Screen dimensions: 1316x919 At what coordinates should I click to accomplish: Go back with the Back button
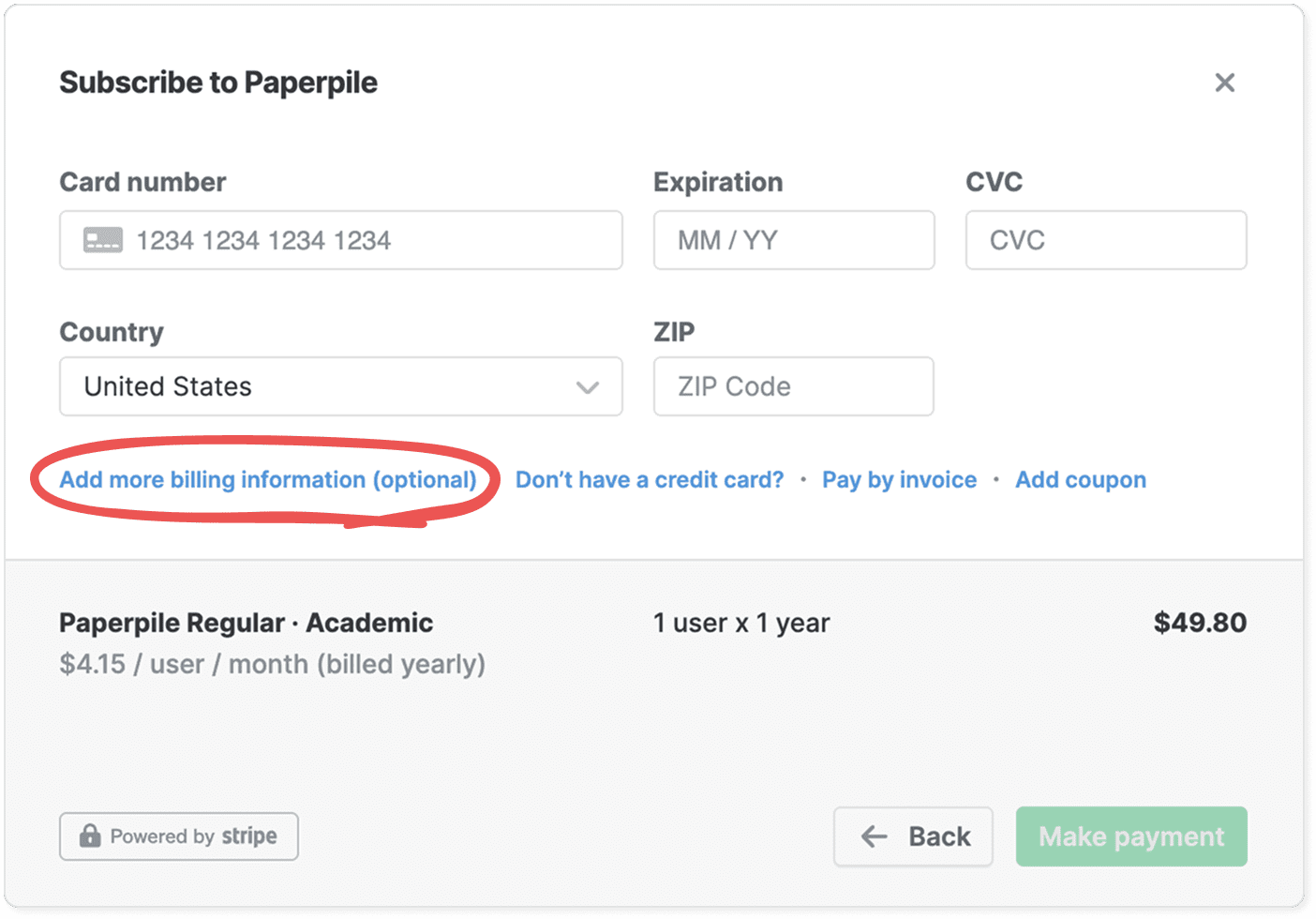(x=913, y=836)
